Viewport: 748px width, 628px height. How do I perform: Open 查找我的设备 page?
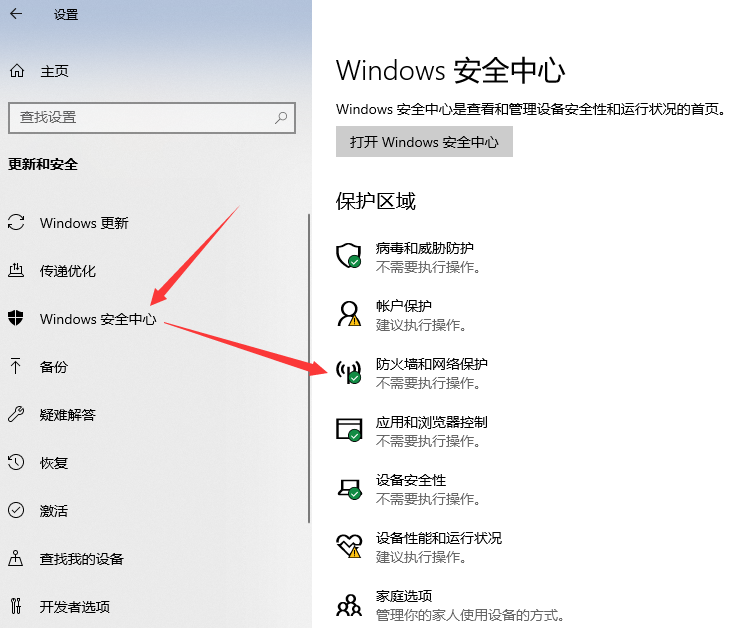click(82, 559)
